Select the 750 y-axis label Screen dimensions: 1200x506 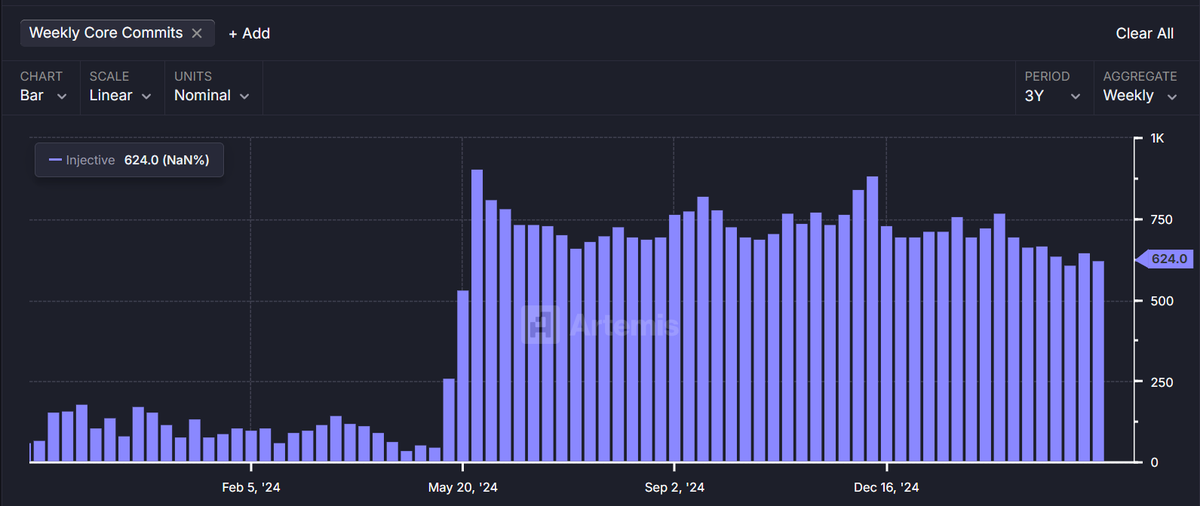pyautogui.click(x=1162, y=220)
